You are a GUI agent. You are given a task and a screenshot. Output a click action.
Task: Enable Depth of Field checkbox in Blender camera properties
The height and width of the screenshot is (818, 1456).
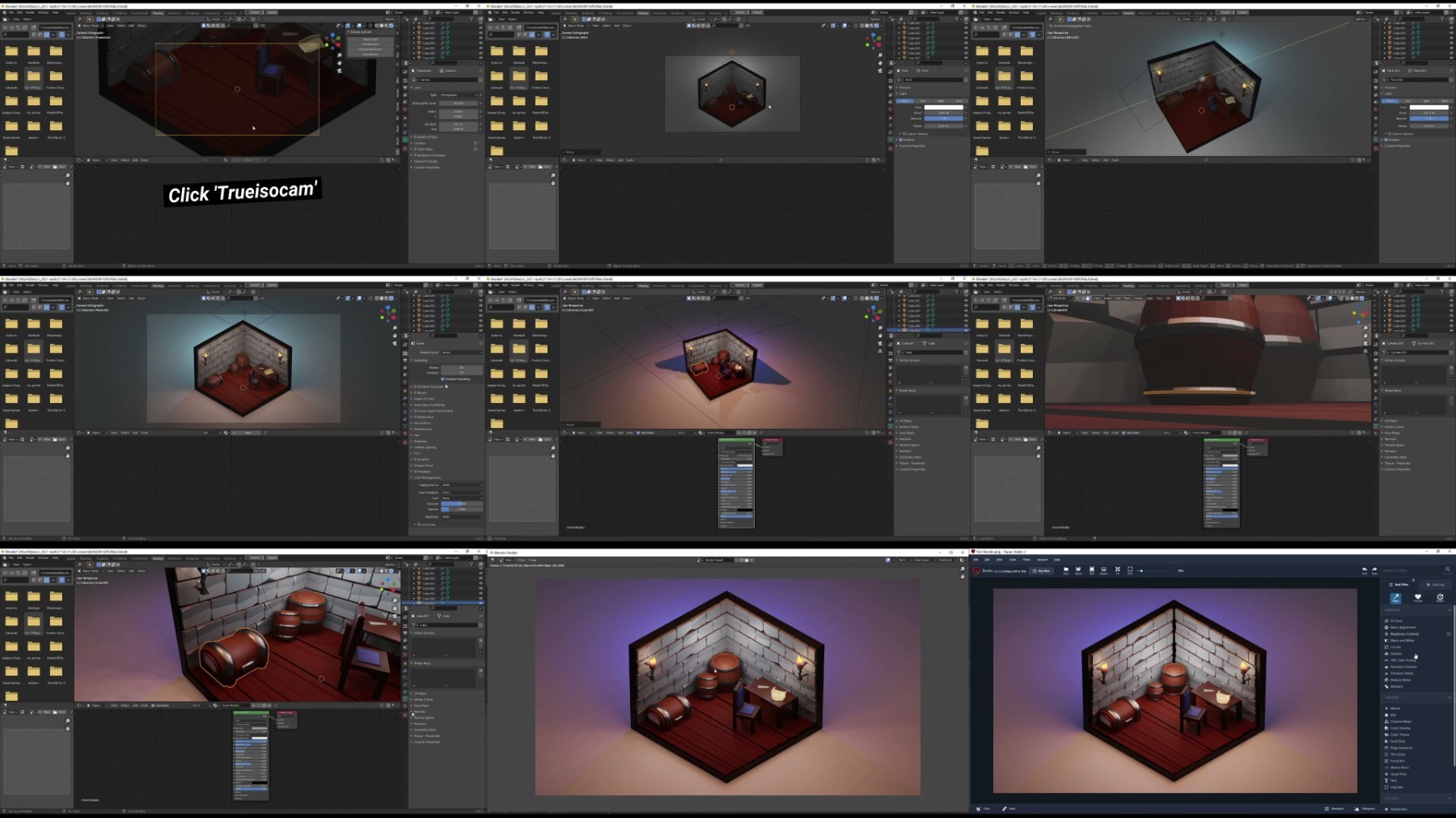tap(416, 137)
